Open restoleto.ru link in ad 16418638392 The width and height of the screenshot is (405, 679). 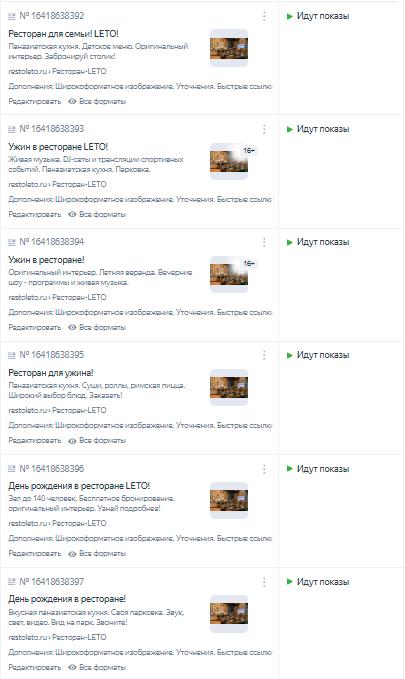click(27, 71)
